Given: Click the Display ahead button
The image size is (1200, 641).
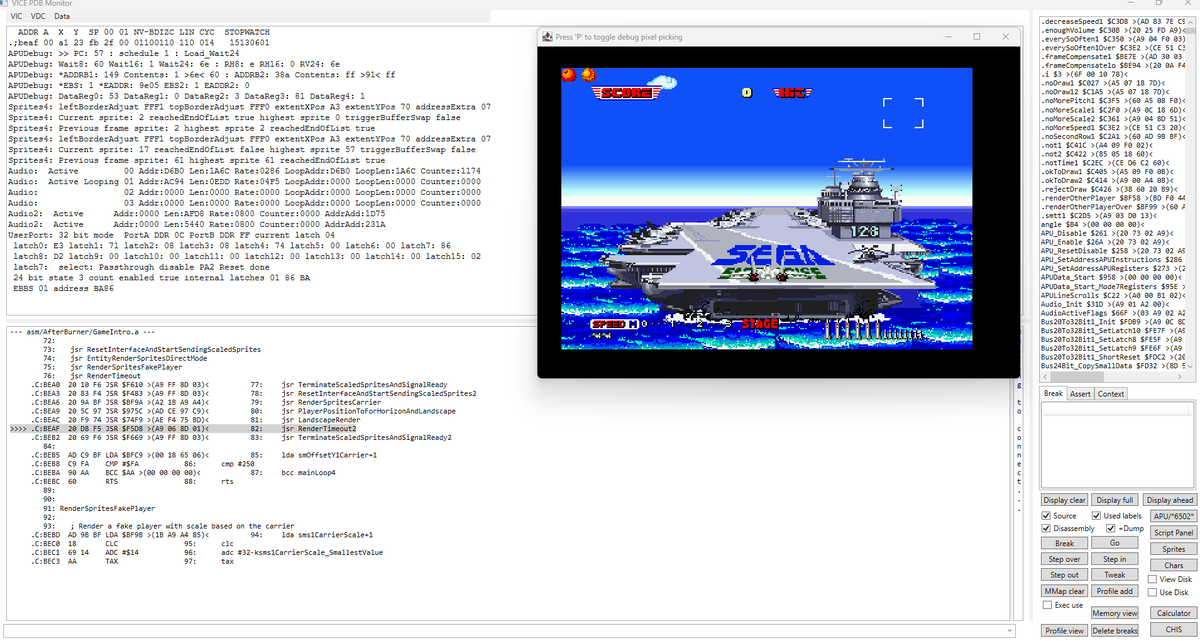Looking at the screenshot, I should click(x=1169, y=500).
